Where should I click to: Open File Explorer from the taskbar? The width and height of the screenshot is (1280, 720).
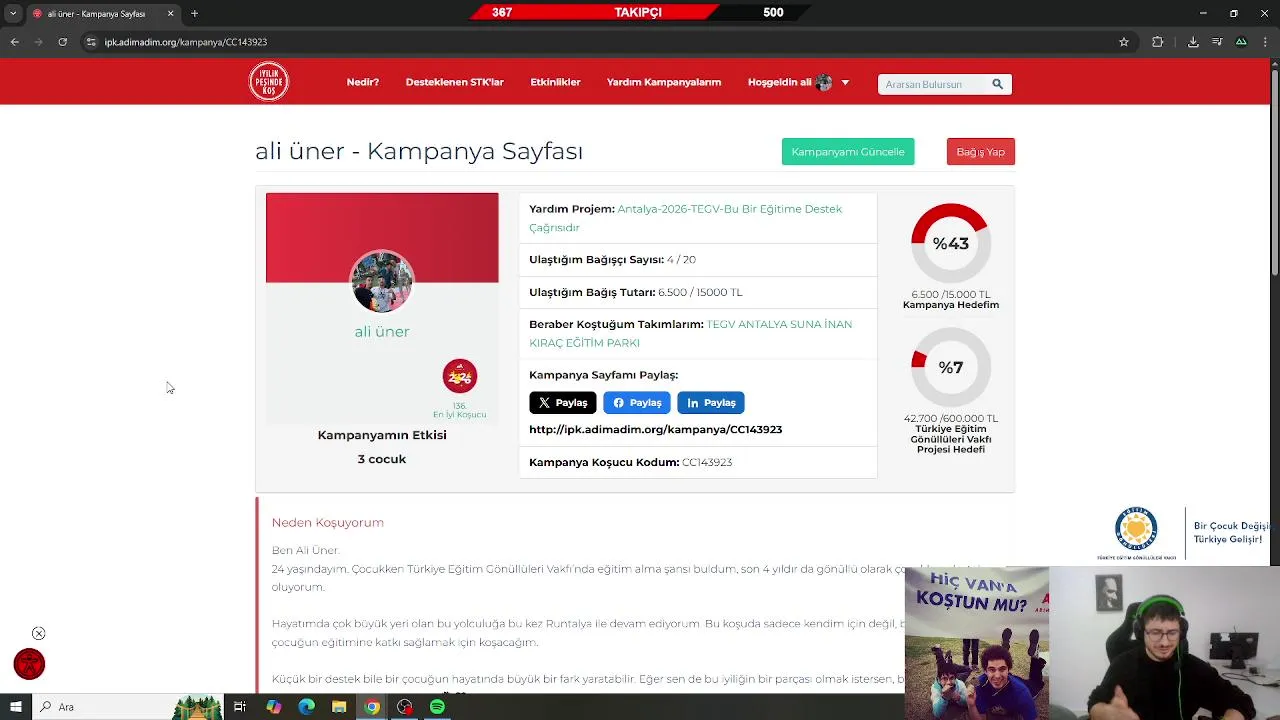[339, 707]
